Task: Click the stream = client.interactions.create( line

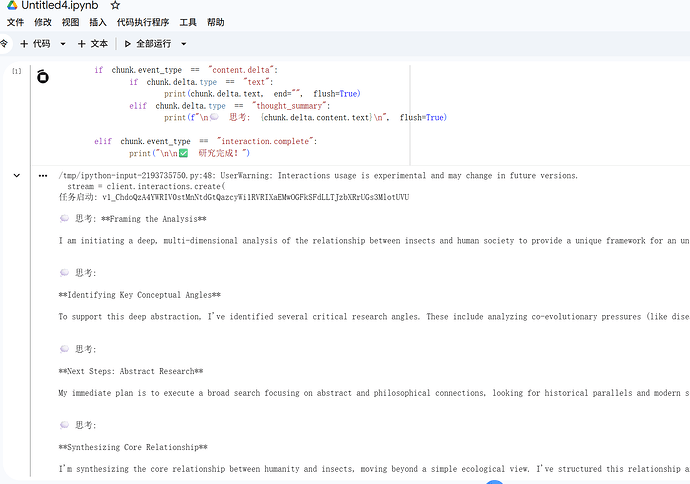Action: tap(146, 186)
